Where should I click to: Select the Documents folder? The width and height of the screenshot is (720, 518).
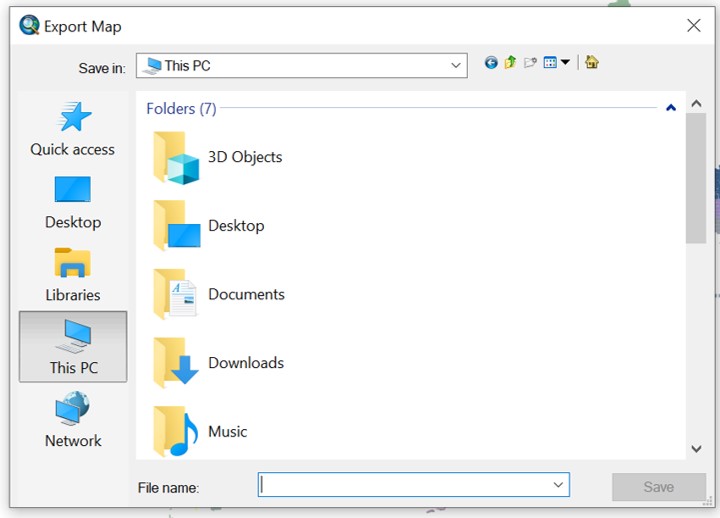point(219,294)
